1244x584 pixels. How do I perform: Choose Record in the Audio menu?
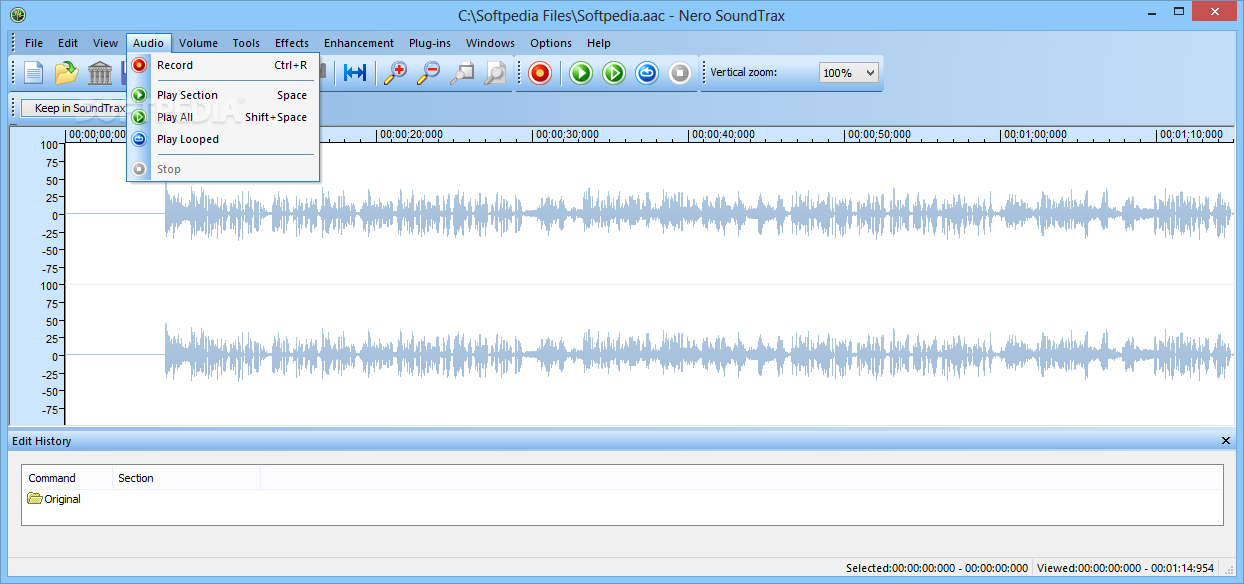coord(223,65)
